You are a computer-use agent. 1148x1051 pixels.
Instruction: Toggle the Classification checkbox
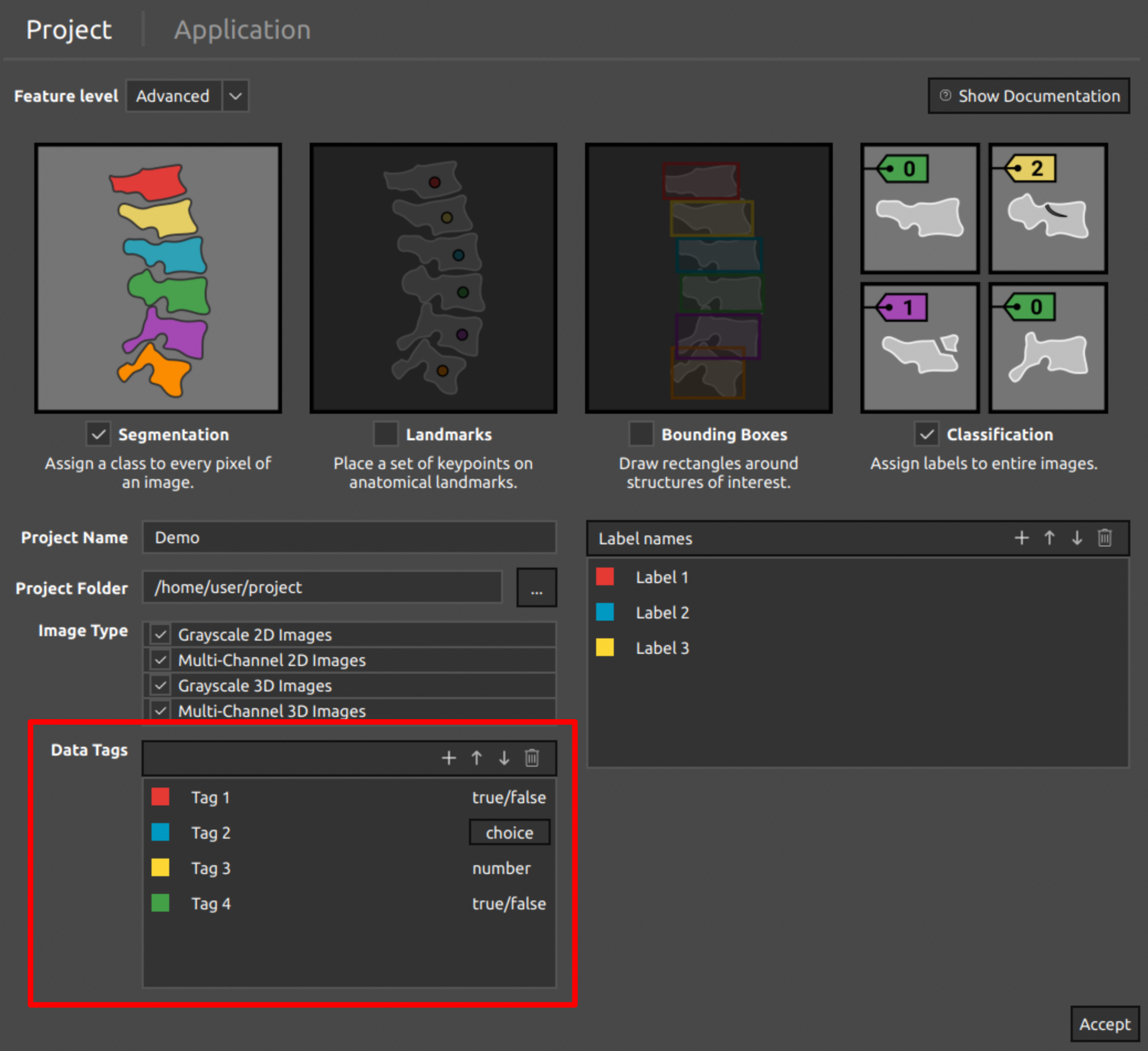click(x=926, y=434)
